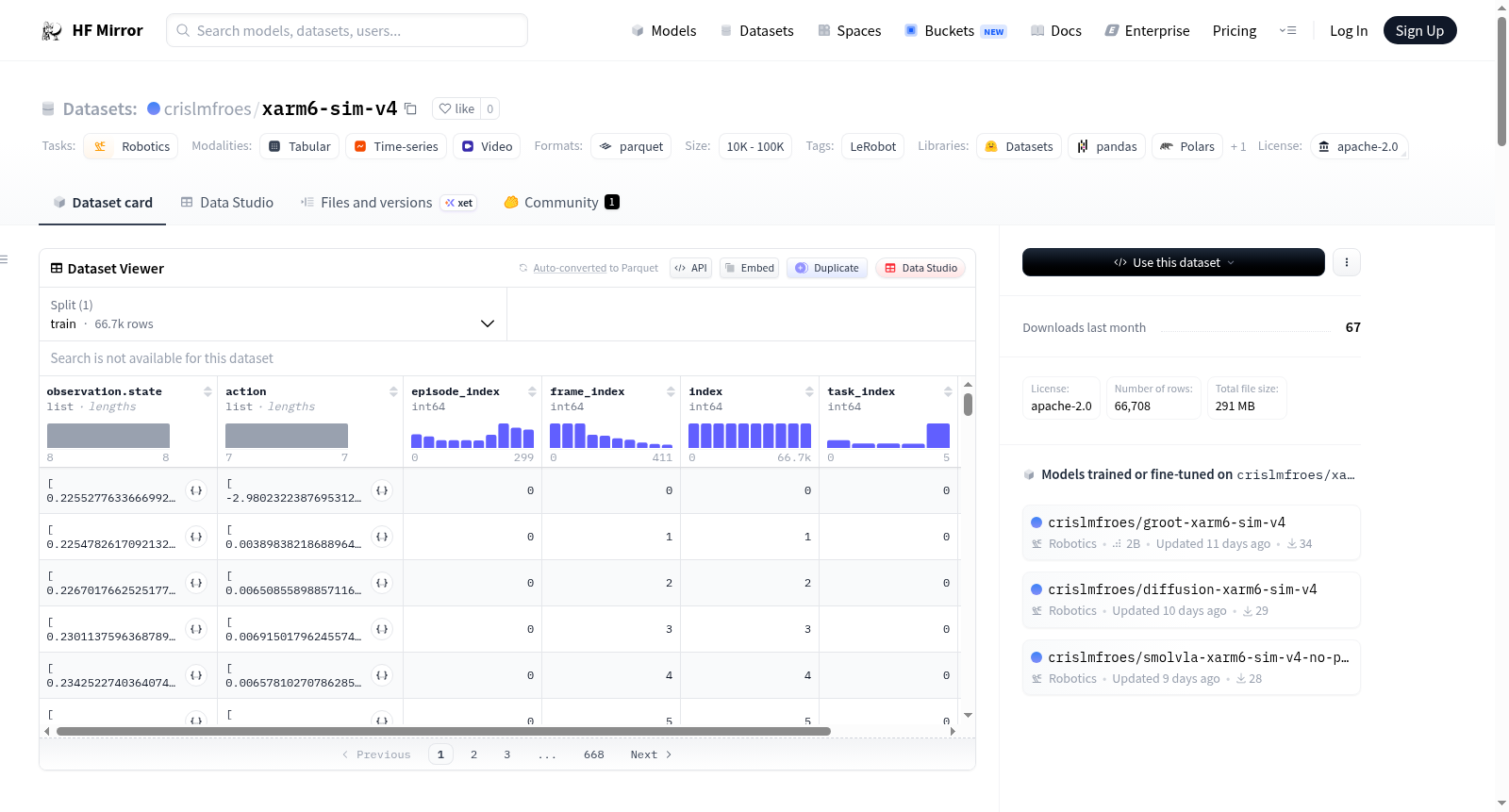Sort by the episode_index column

(x=532, y=391)
